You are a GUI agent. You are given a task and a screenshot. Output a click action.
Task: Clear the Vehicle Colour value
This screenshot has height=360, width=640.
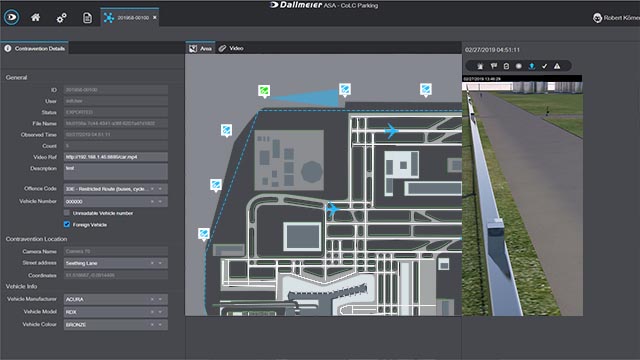point(152,324)
